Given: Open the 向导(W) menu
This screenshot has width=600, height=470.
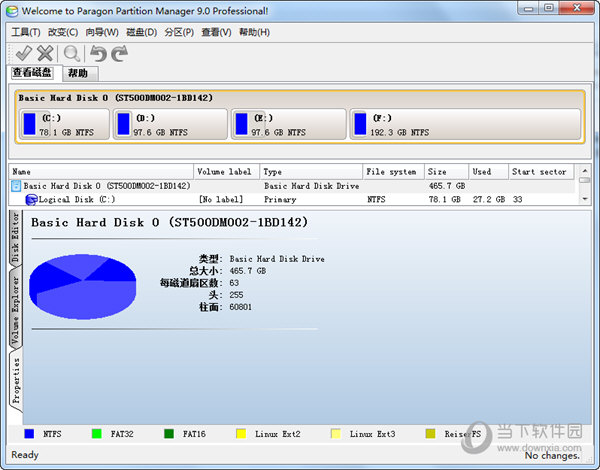Looking at the screenshot, I should pos(102,32).
